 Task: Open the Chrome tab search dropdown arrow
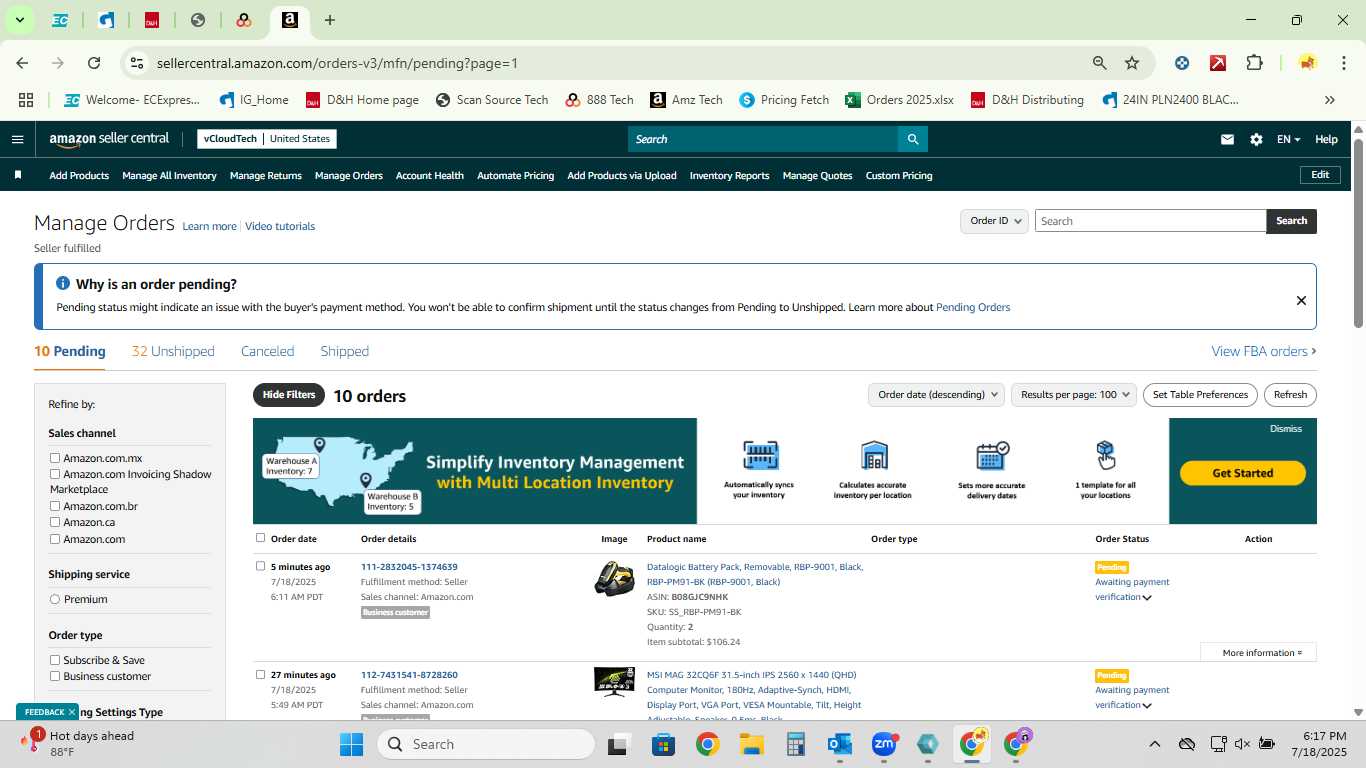[x=19, y=20]
